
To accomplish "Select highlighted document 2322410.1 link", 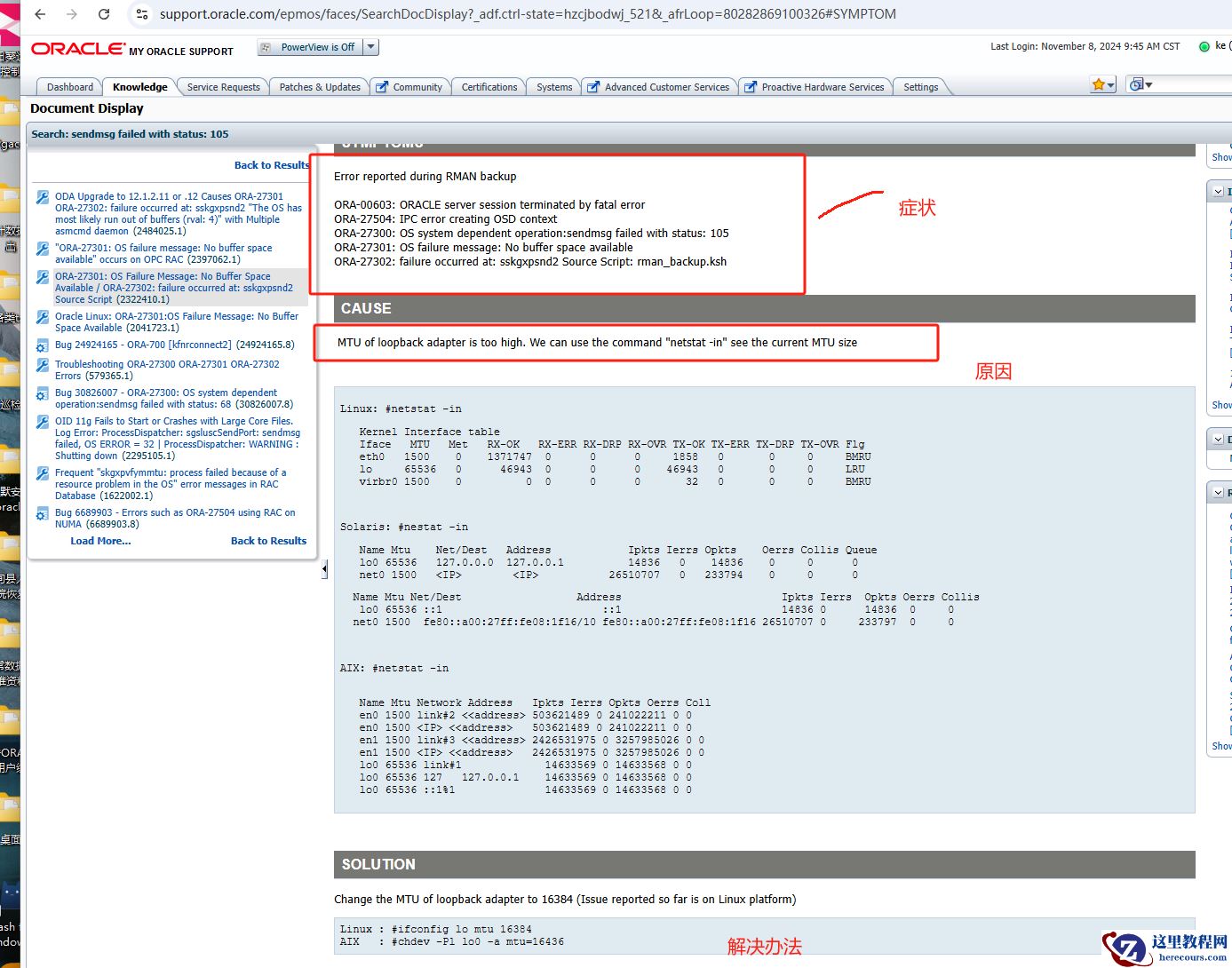I will pyautogui.click(x=174, y=288).
